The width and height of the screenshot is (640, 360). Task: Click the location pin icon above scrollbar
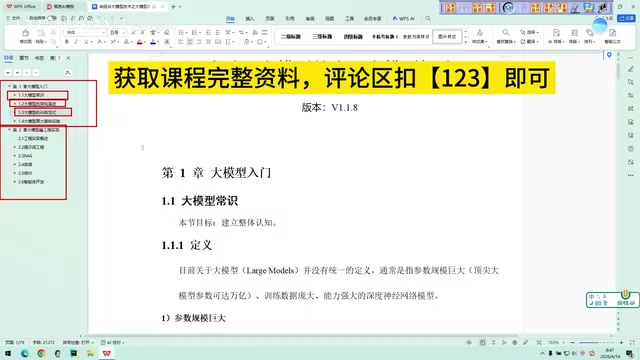coord(609,55)
